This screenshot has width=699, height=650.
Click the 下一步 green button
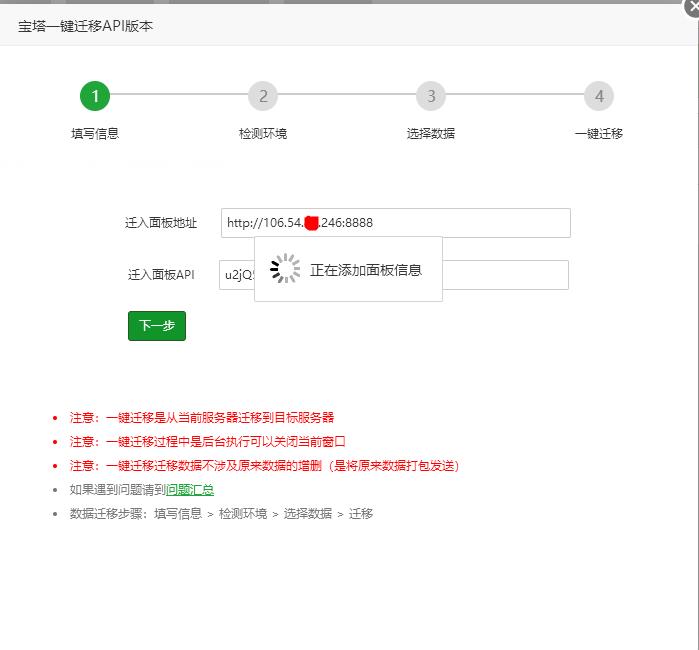coord(157,326)
